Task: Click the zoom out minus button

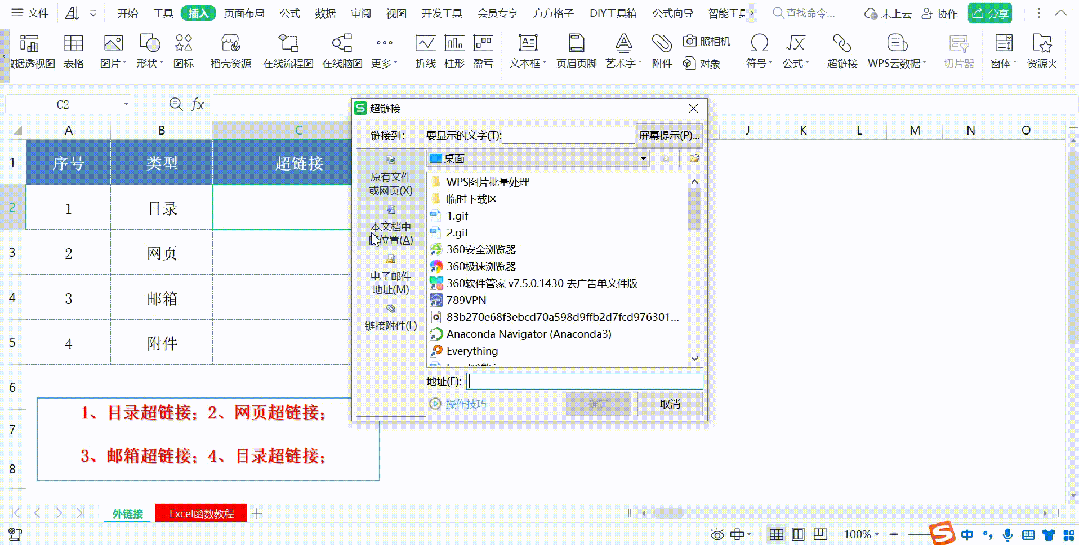Action: point(893,534)
